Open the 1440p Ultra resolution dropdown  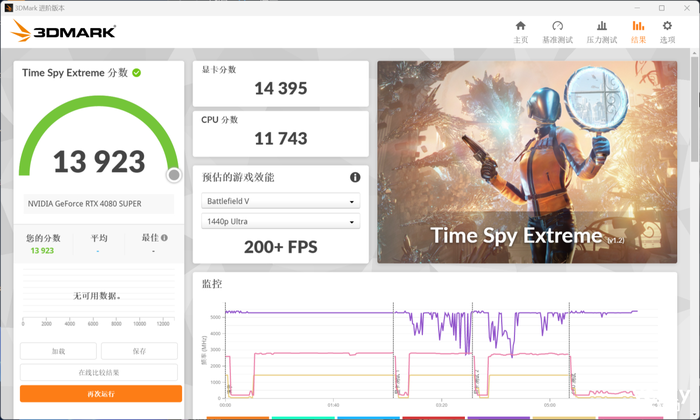pyautogui.click(x=280, y=221)
